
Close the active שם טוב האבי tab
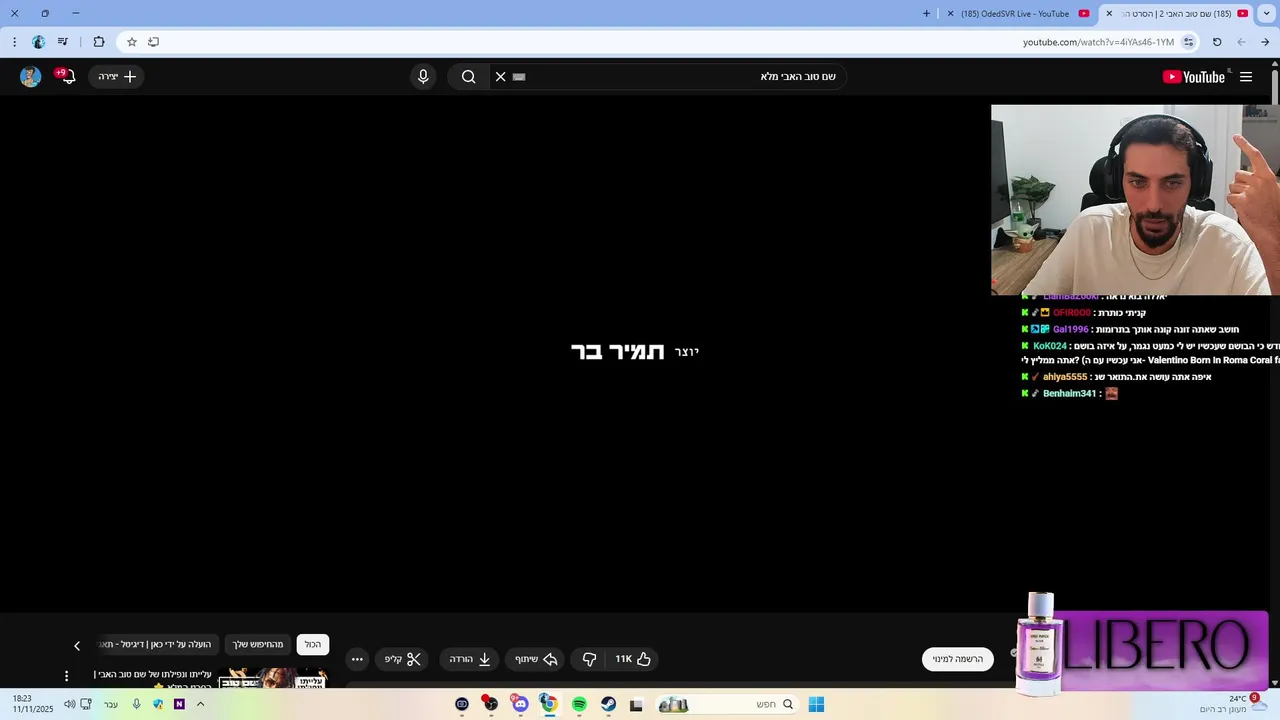point(1109,14)
